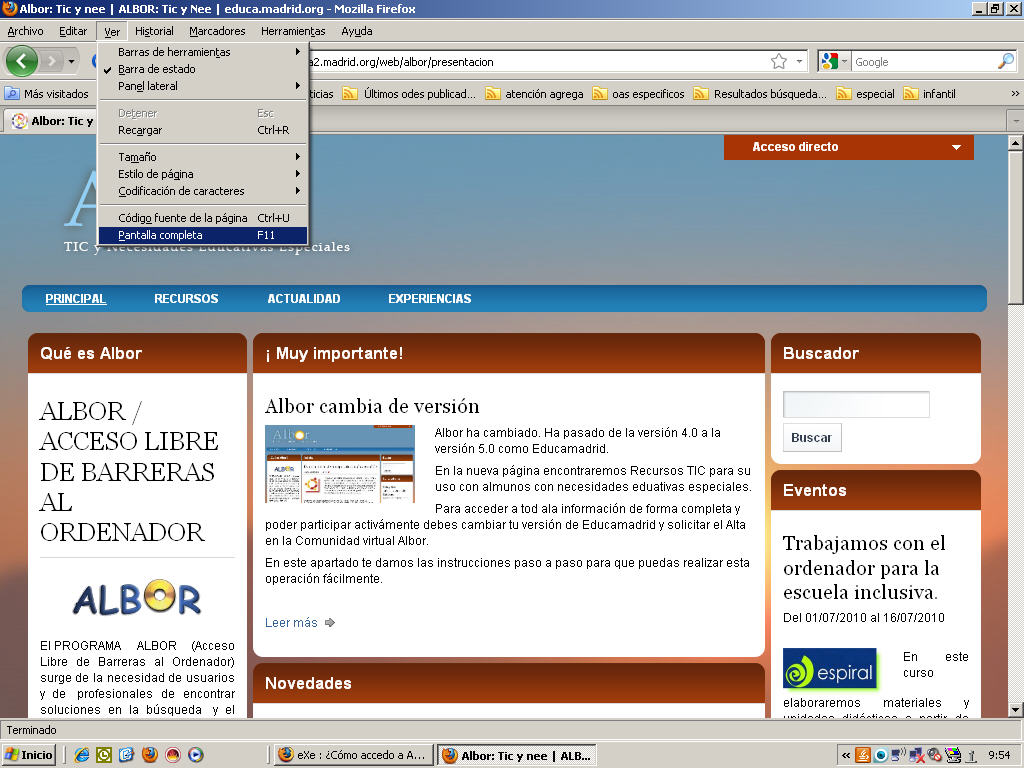Click the page scrollbar down arrow
Image resolution: width=1024 pixels, height=768 pixels.
coord(1016,709)
